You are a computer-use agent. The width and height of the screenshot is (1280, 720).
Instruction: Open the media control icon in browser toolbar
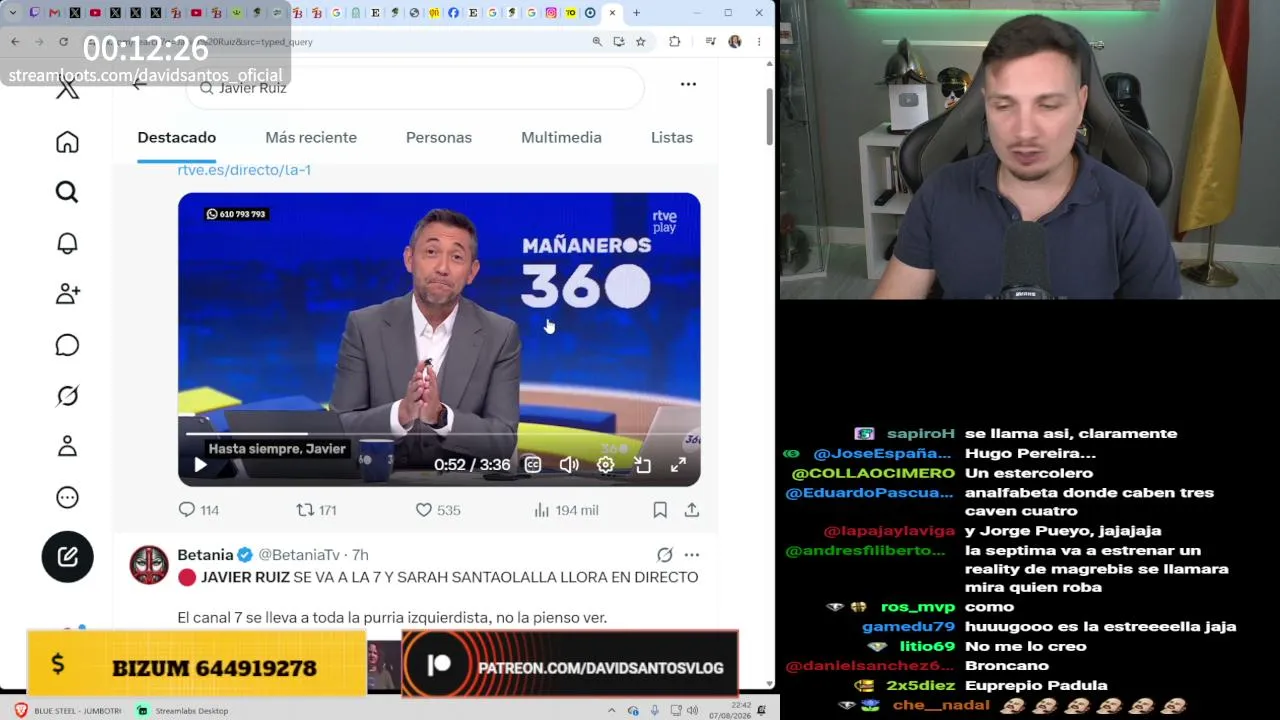tap(710, 42)
